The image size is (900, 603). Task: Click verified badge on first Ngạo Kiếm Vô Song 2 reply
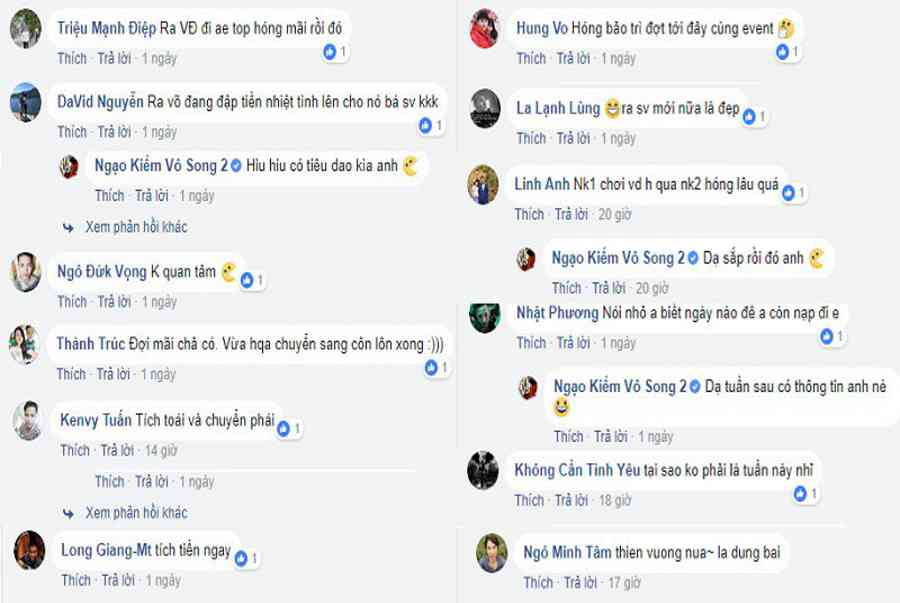pyautogui.click(x=236, y=166)
